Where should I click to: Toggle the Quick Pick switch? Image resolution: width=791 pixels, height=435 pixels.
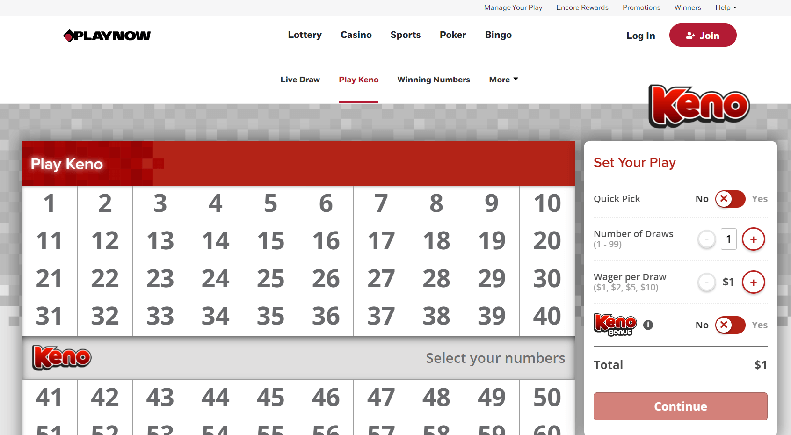pyautogui.click(x=730, y=199)
